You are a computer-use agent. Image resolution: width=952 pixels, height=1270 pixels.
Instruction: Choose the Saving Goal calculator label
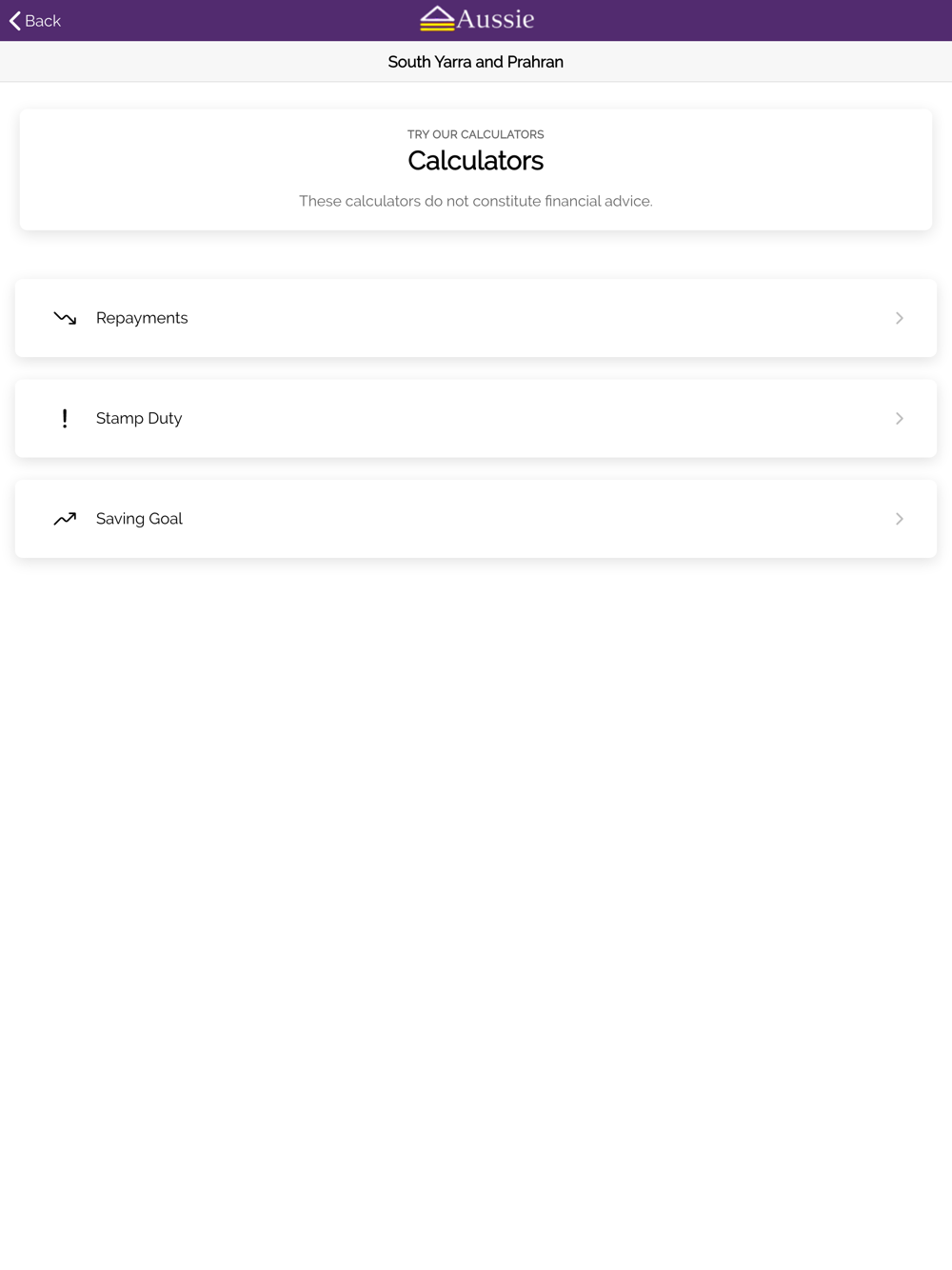pos(139,519)
